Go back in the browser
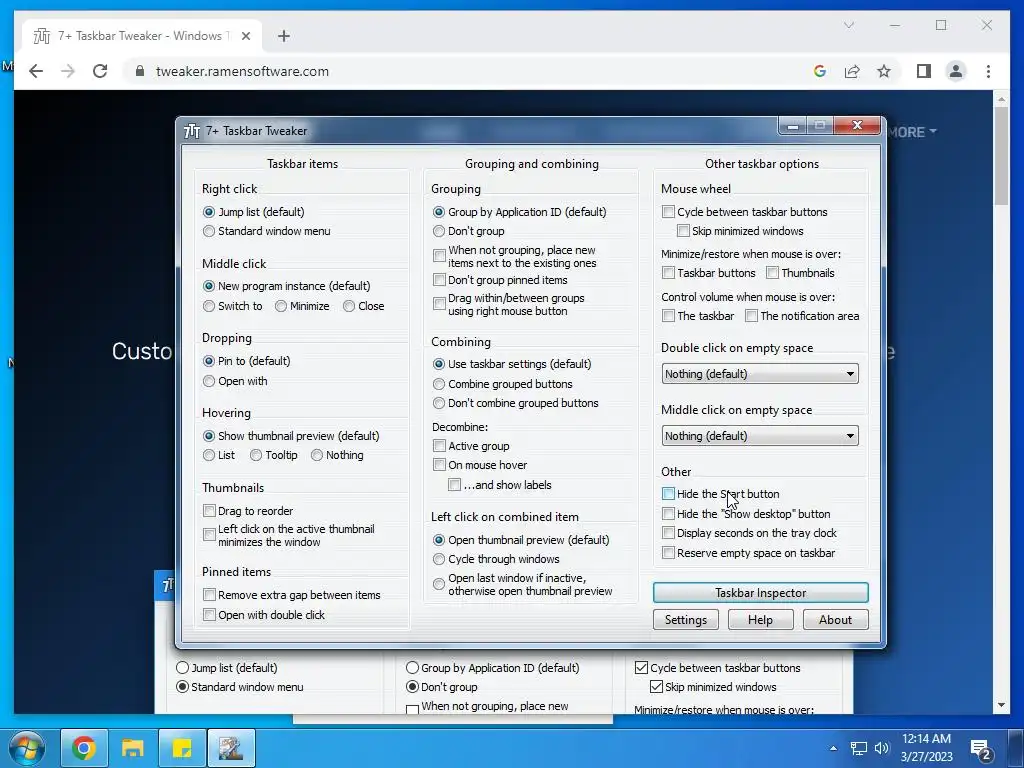This screenshot has width=1024, height=768. (x=36, y=71)
